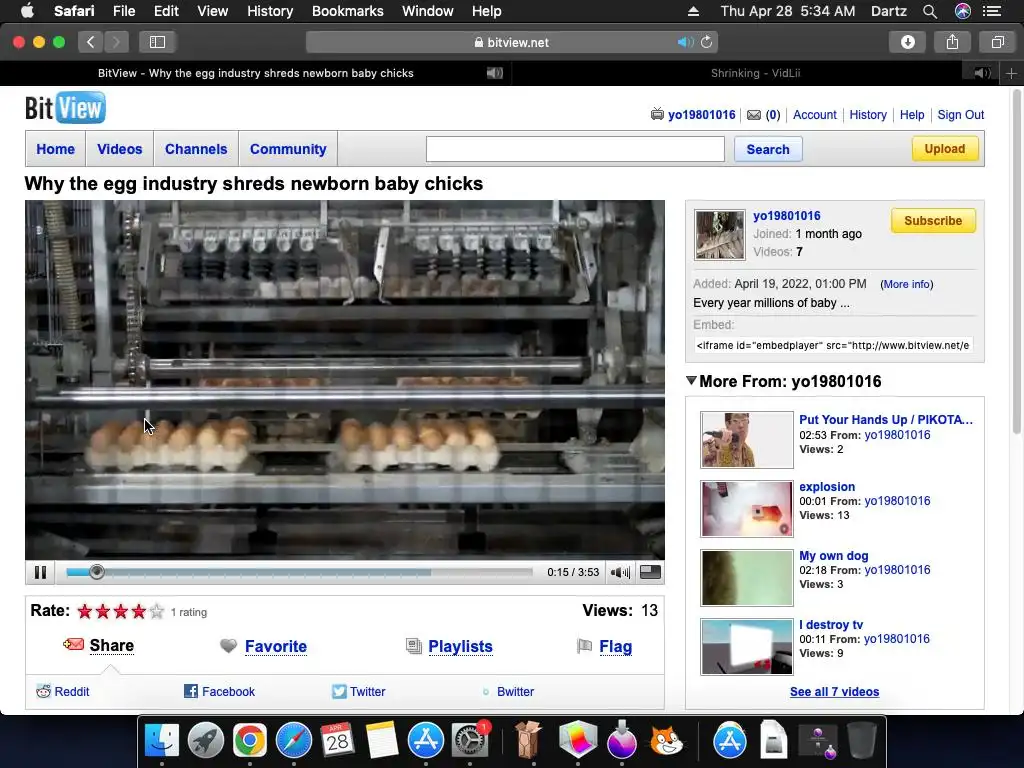Open the Share envelope icon

73,645
